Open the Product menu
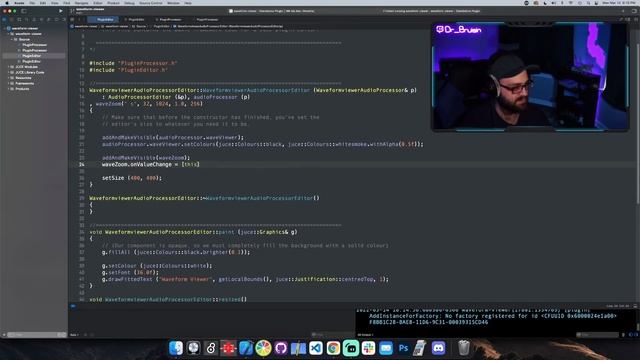 [113, 3]
